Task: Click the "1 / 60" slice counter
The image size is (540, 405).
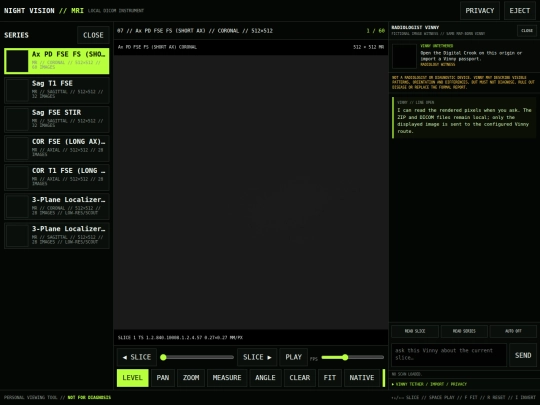Action: pyautogui.click(x=375, y=31)
